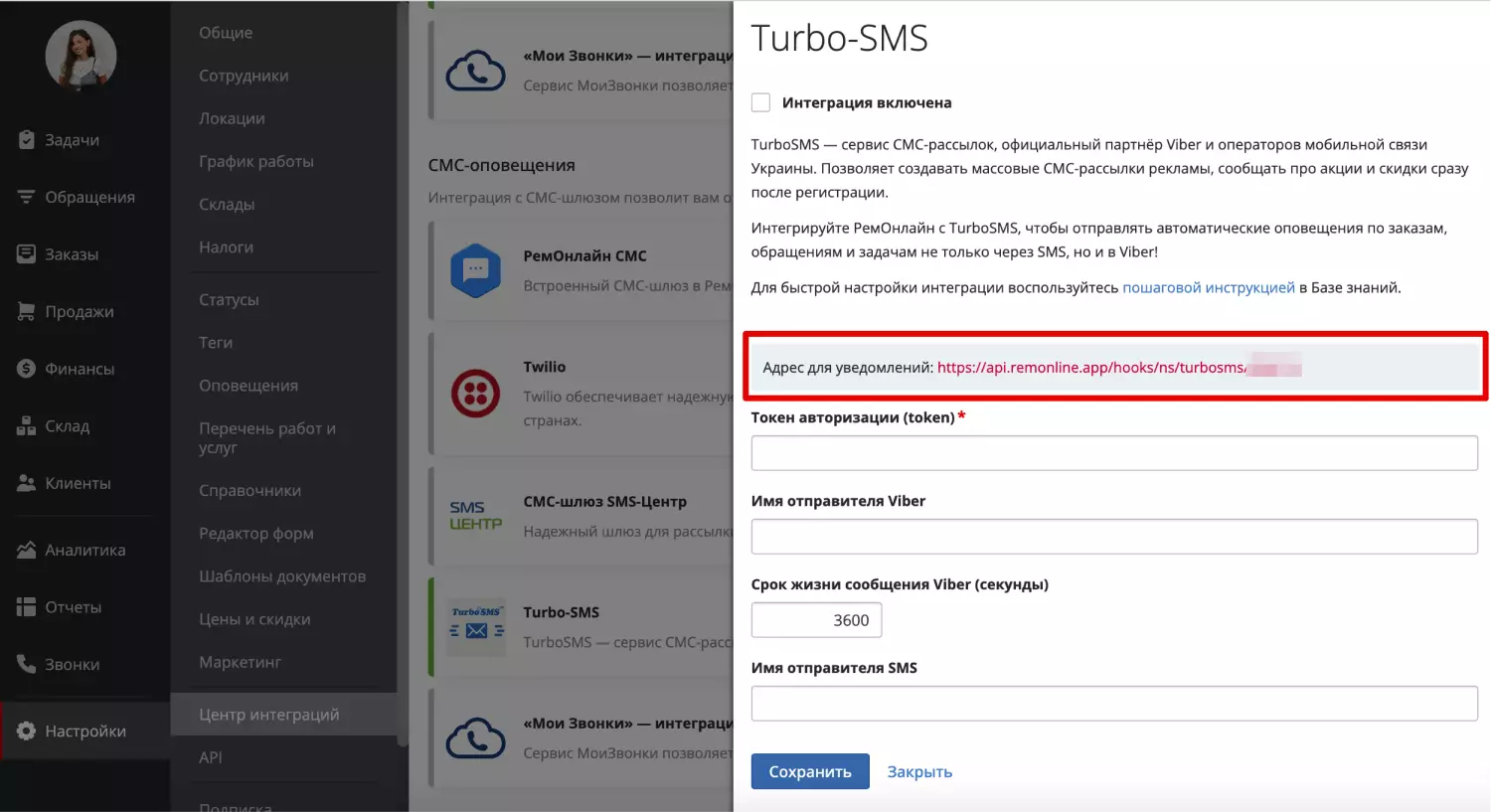Click the Склад boxes icon
Viewport: 1491px width, 812px height.
pyautogui.click(x=27, y=426)
